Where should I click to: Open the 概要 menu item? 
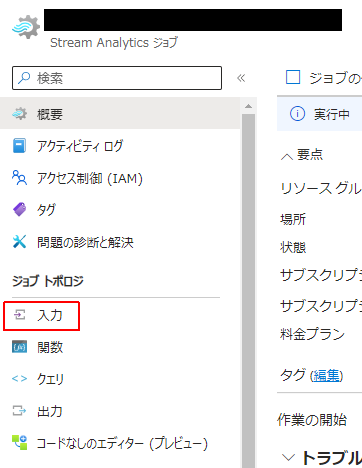click(120, 114)
